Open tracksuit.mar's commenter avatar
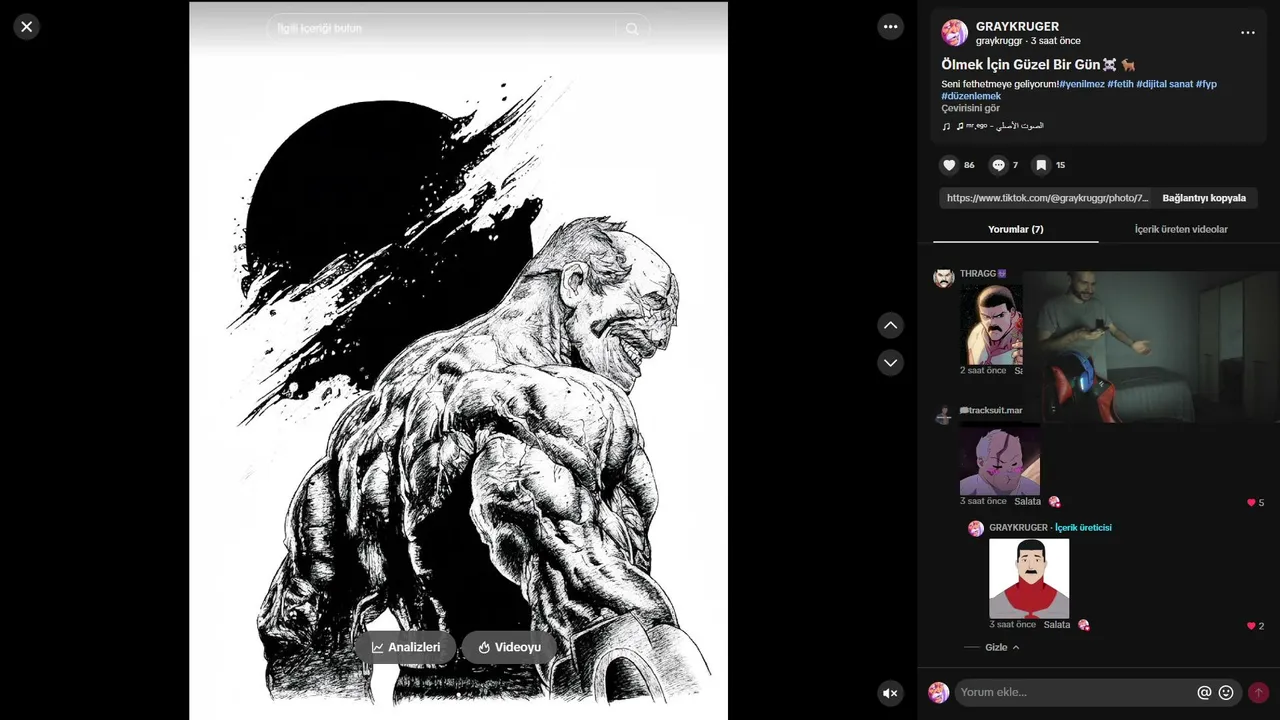The height and width of the screenshot is (720, 1280). pos(944,415)
